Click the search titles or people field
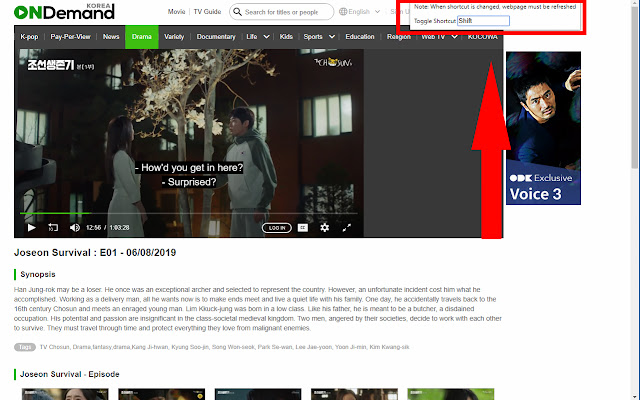Viewport: 640px width, 400px height. pyautogui.click(x=282, y=12)
